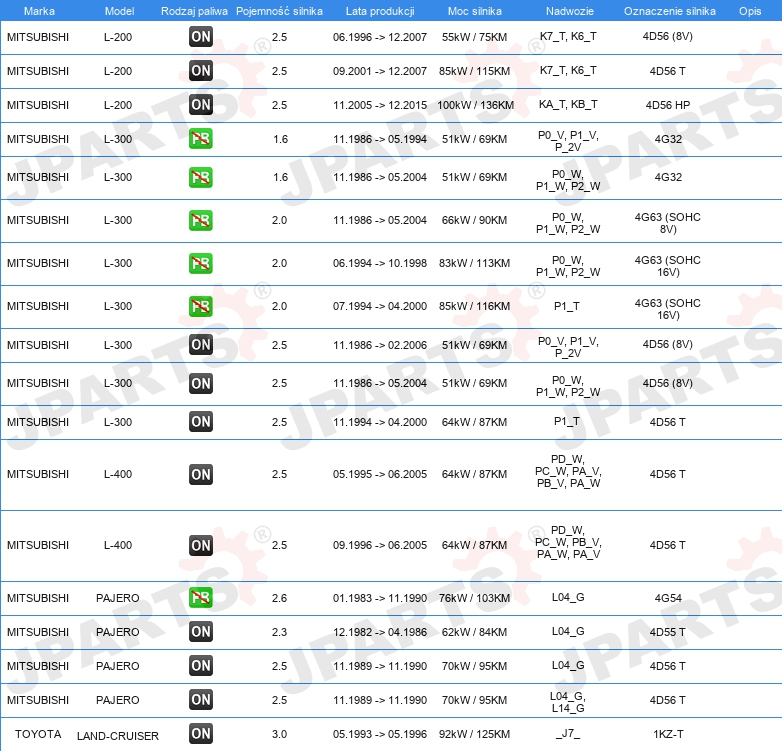Click the 100kW / 136KM power cell

(475, 105)
